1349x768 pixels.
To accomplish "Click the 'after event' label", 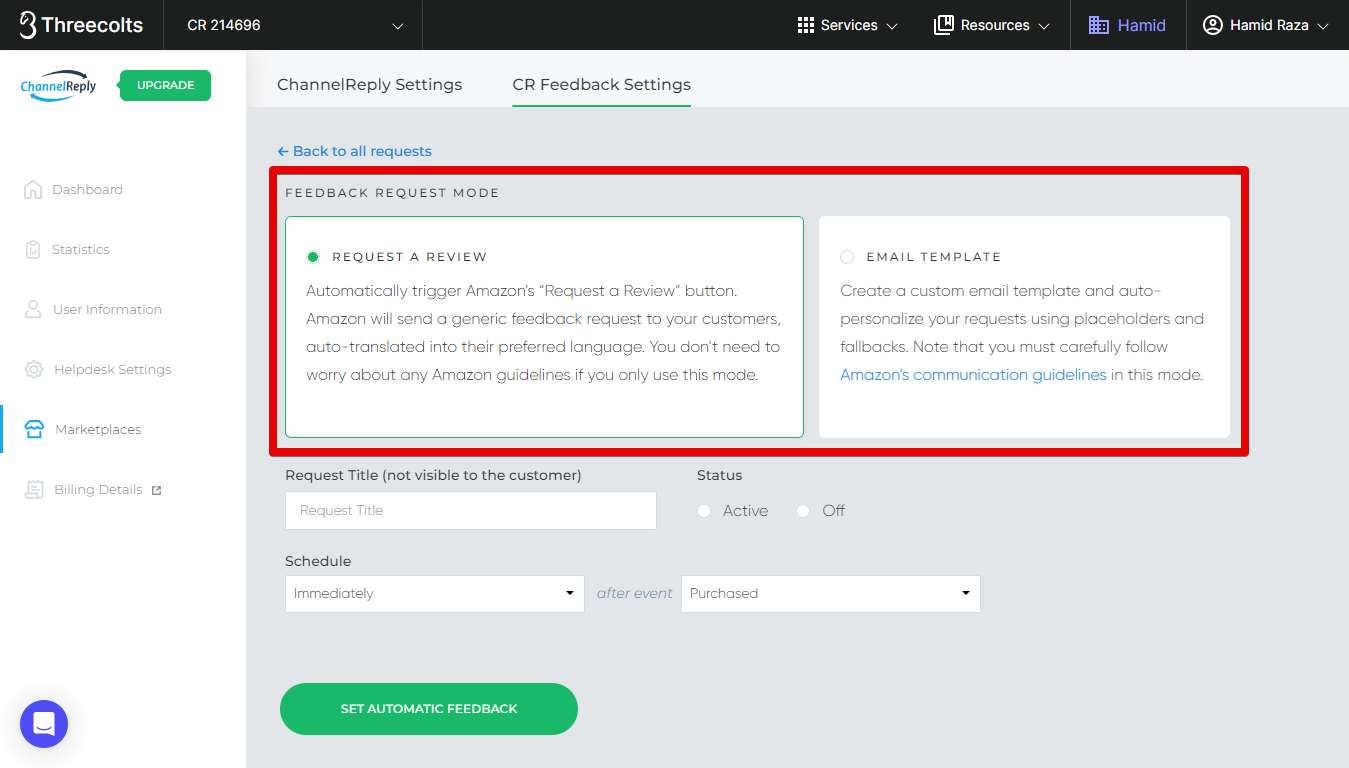I will pos(635,593).
